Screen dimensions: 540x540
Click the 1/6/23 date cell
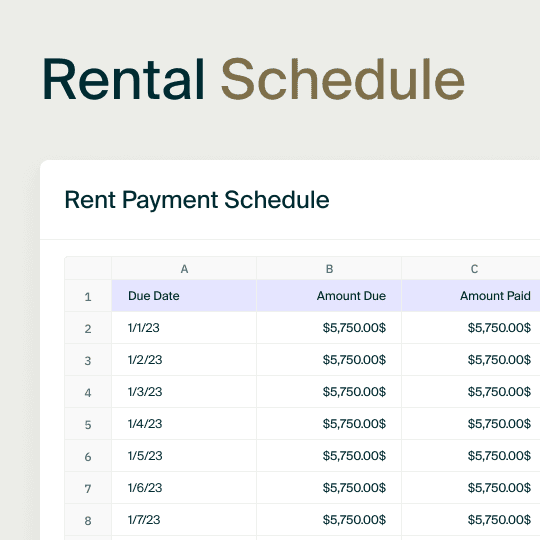184,488
